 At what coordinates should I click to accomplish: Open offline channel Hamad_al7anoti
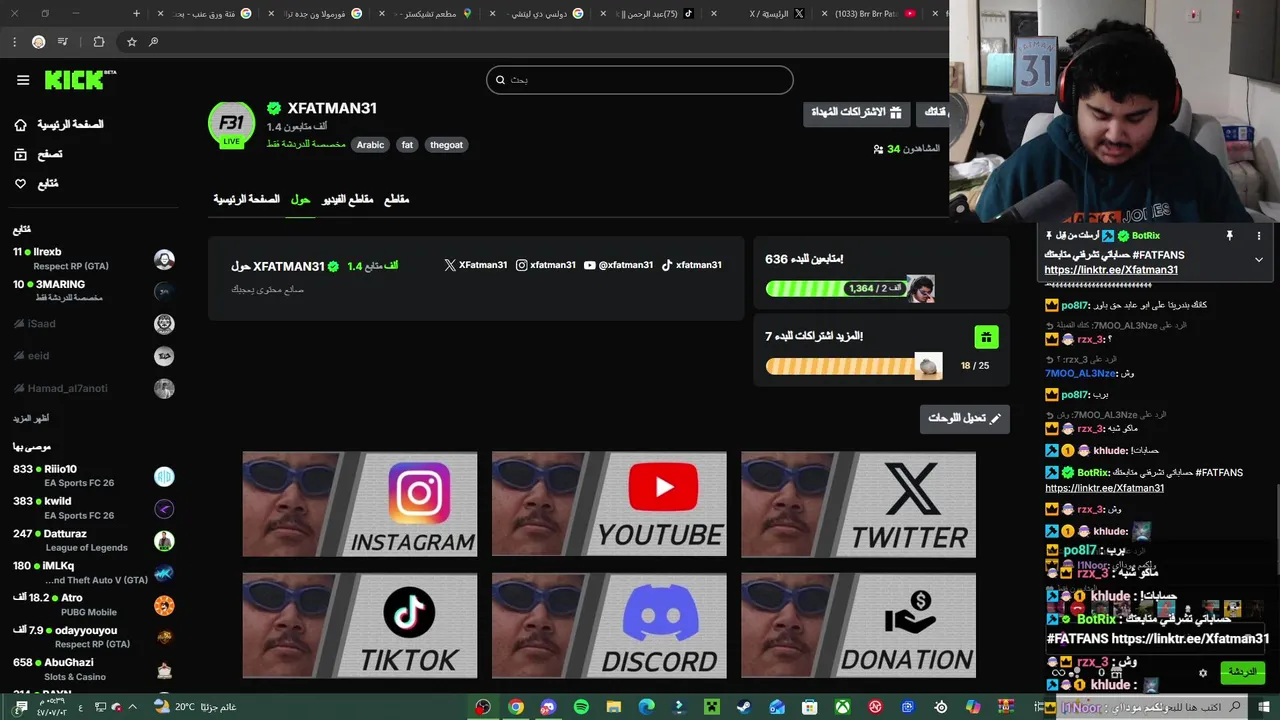[94, 388]
